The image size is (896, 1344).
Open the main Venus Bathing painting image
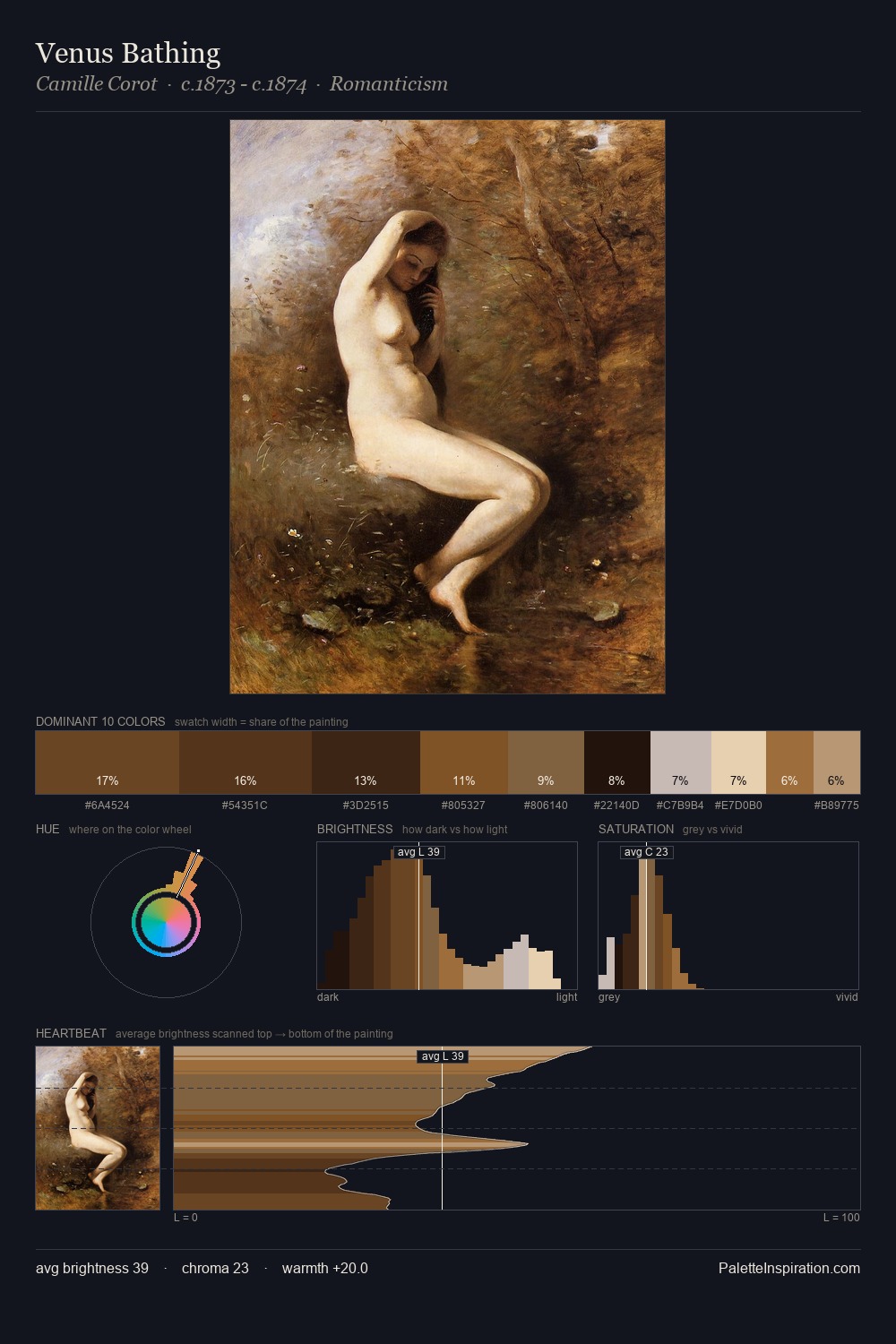pyautogui.click(x=447, y=407)
